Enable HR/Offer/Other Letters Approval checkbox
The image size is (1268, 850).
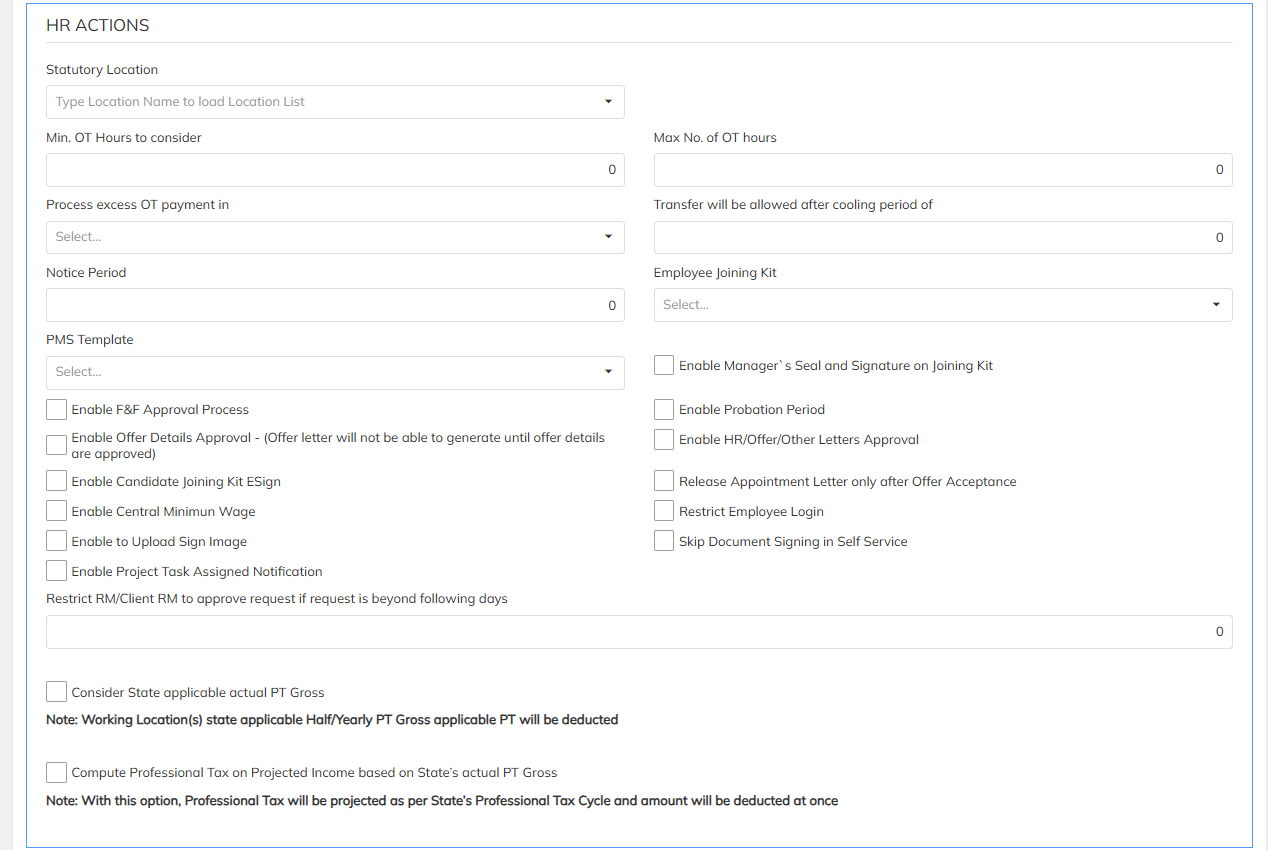[664, 440]
